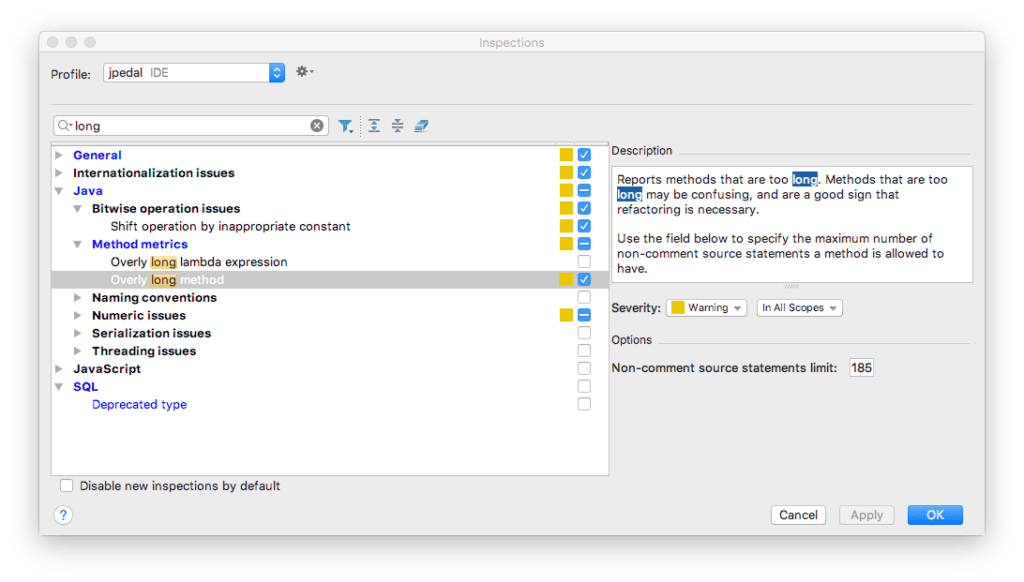Uncheck the Overly long method checkbox
The image size is (1024, 582).
pyautogui.click(x=584, y=280)
